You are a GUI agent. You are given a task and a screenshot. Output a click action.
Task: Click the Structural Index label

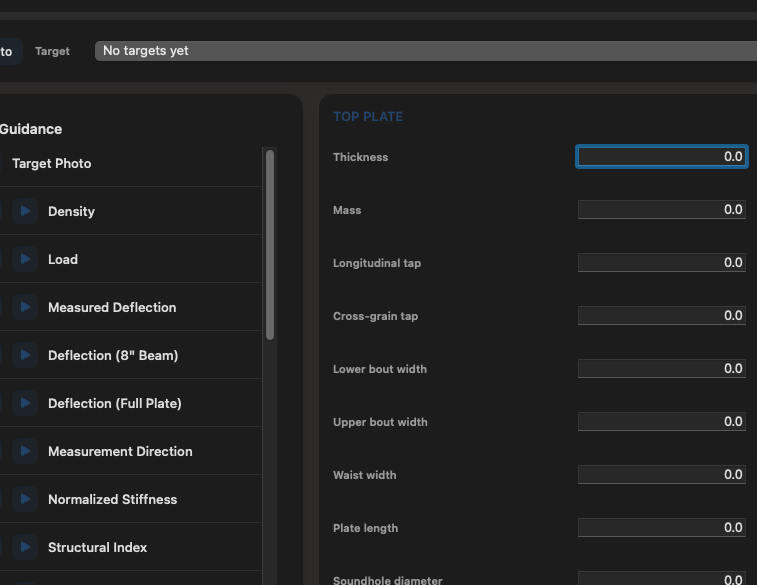pyautogui.click(x=98, y=547)
